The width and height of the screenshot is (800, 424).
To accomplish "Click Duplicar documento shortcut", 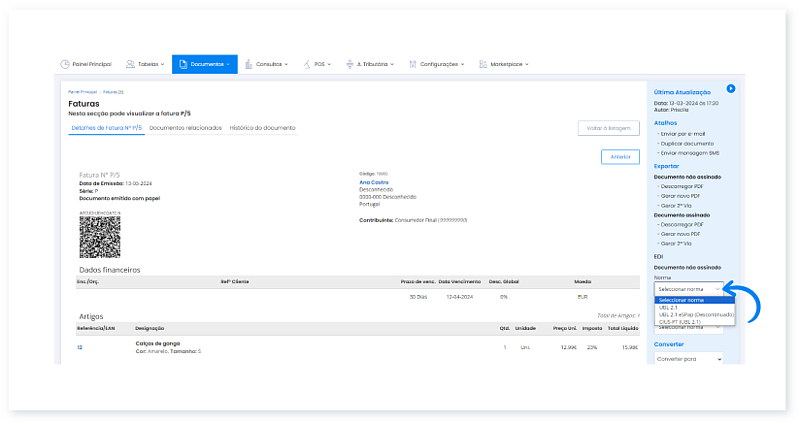I will [x=687, y=143].
